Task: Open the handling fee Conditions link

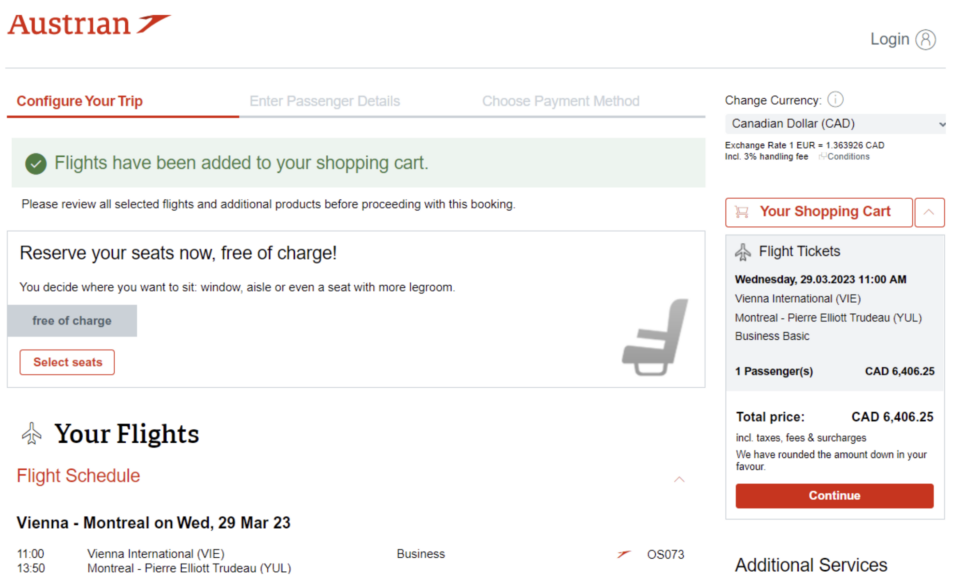Action: tap(844, 157)
